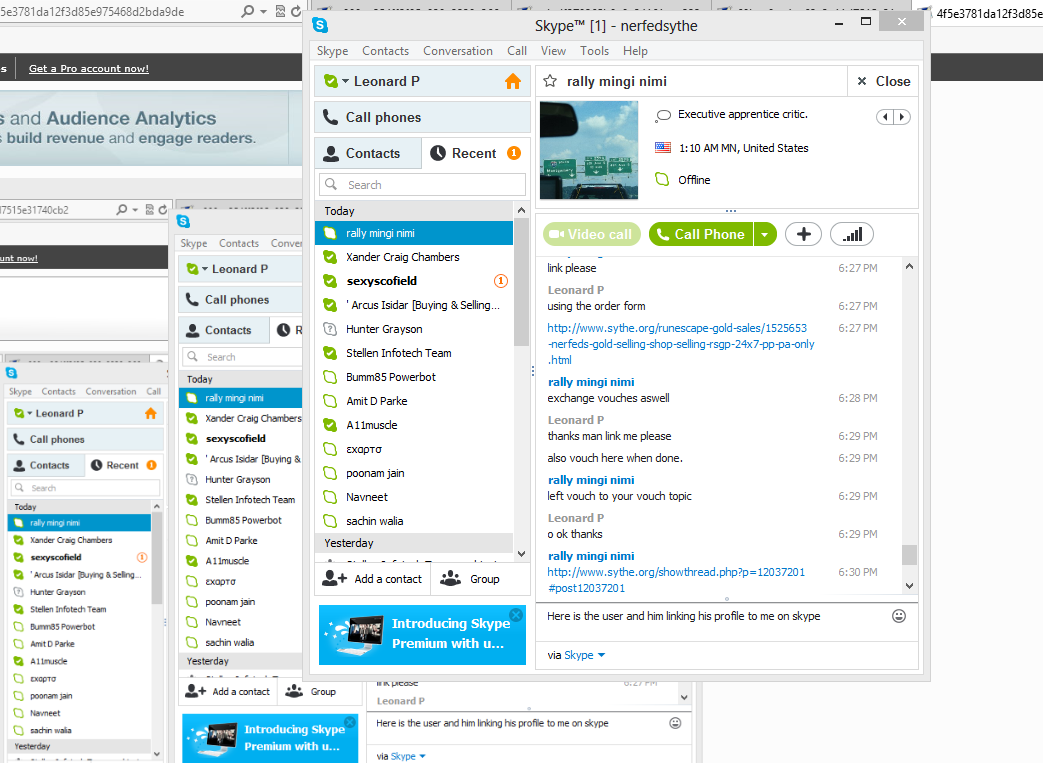Viewport: 1043px width, 763px height.
Task: Expand the Call Phone dropdown arrow
Action: [x=765, y=234]
